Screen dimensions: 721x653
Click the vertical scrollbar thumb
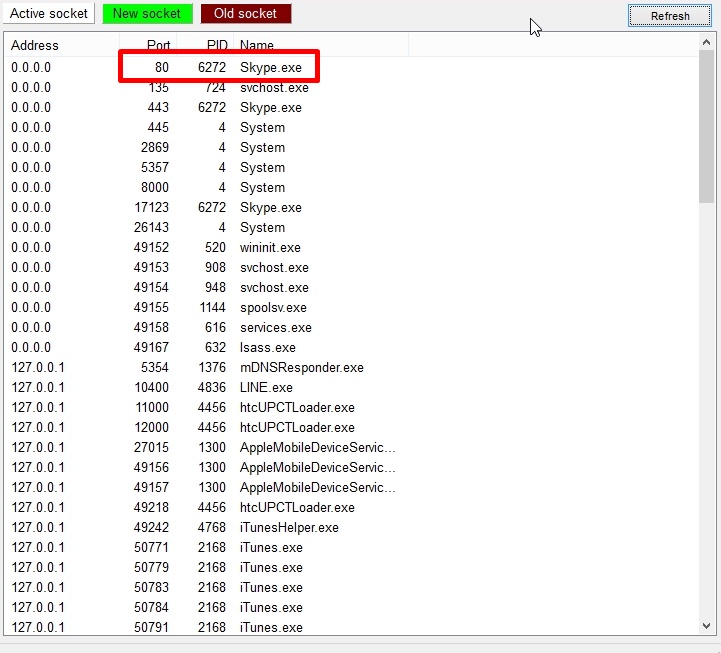(x=706, y=126)
